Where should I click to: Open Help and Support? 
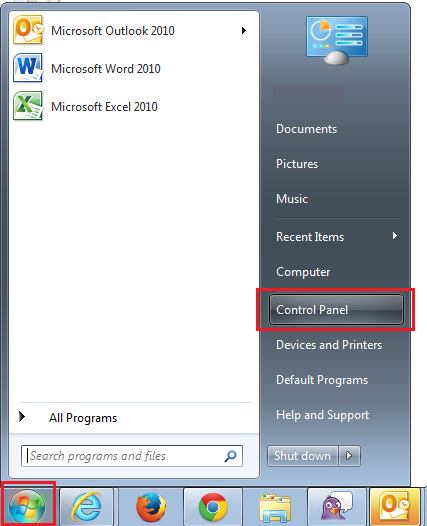click(x=322, y=415)
